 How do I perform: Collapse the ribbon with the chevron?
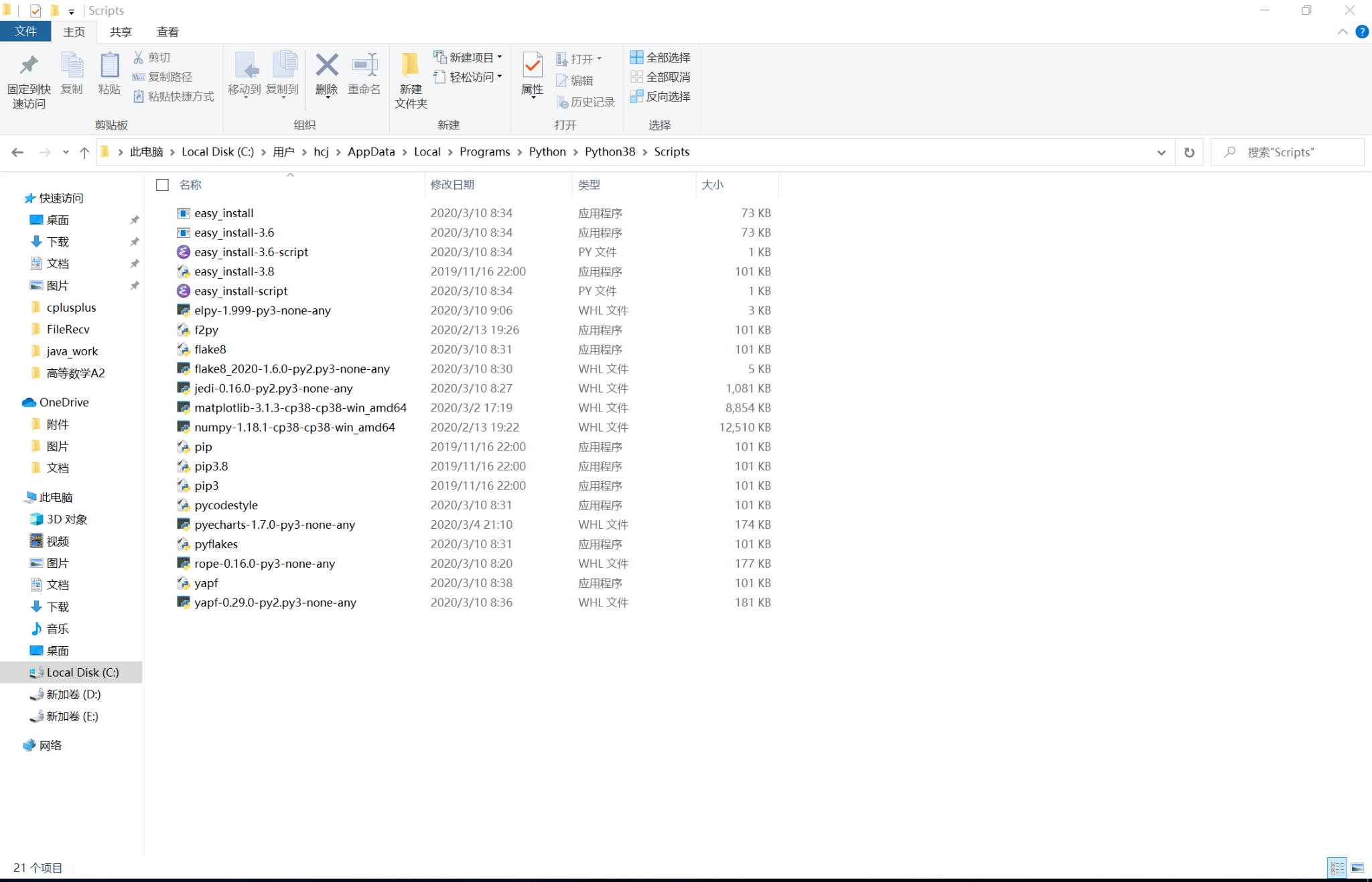(x=1343, y=31)
